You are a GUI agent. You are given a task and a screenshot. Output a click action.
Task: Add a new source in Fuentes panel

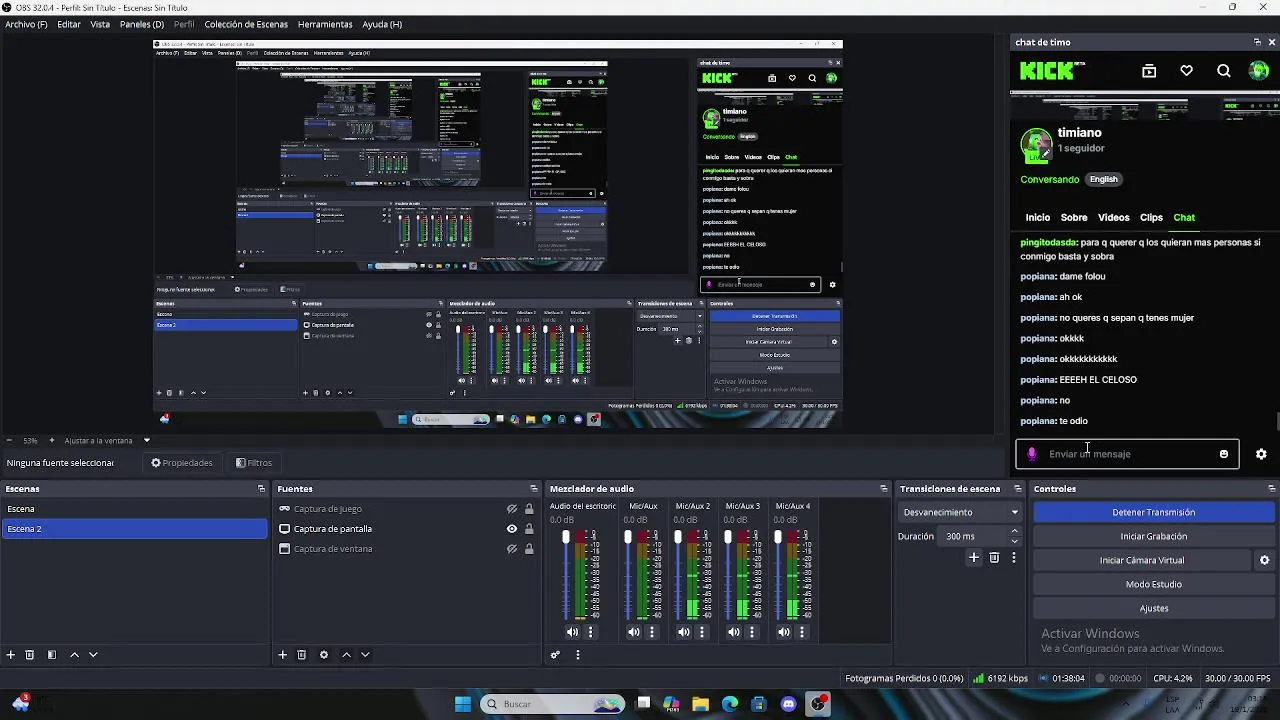point(283,655)
